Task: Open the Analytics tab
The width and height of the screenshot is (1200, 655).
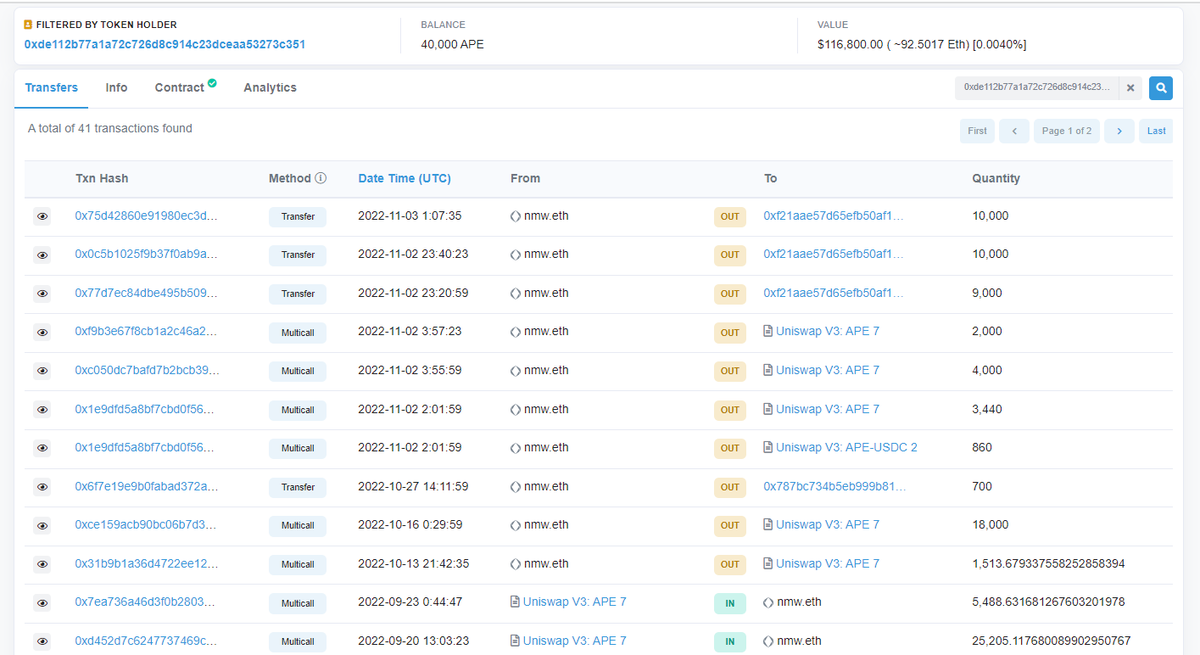Action: pyautogui.click(x=270, y=88)
